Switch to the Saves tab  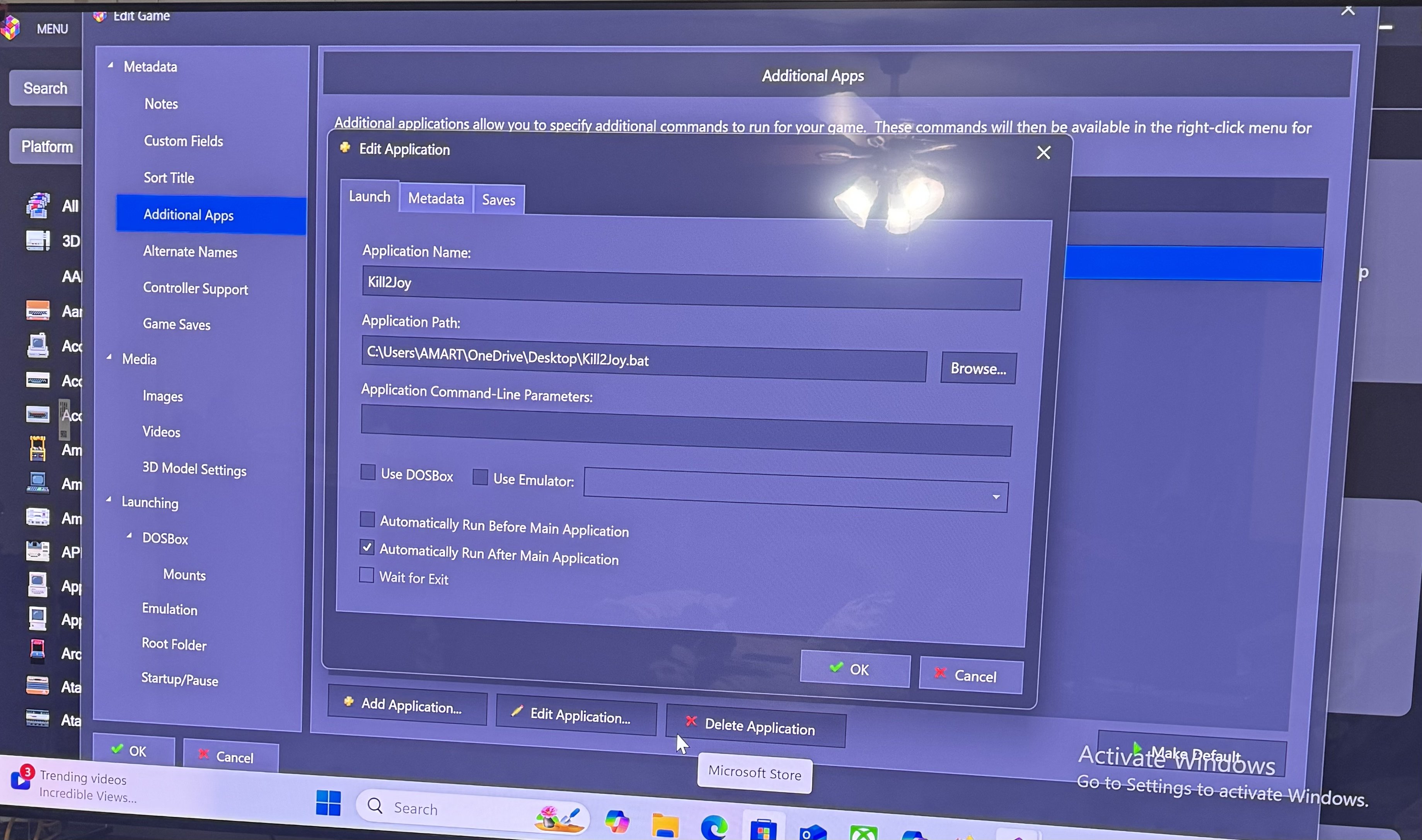(499, 200)
